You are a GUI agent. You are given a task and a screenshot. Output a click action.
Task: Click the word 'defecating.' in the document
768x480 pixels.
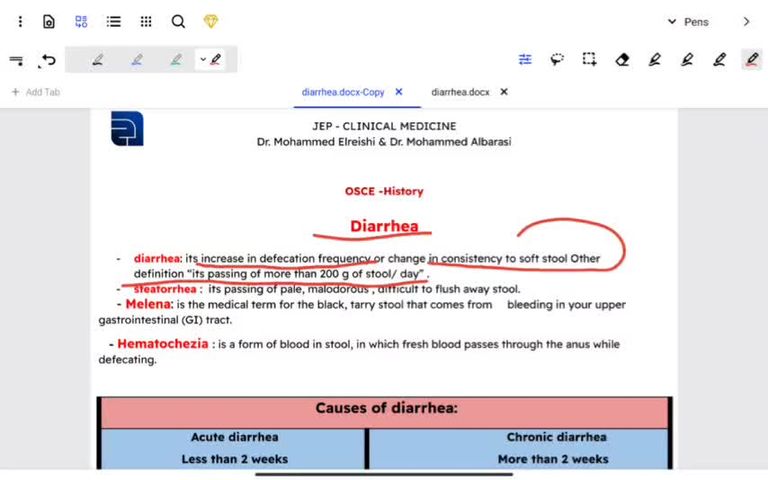coord(127,360)
